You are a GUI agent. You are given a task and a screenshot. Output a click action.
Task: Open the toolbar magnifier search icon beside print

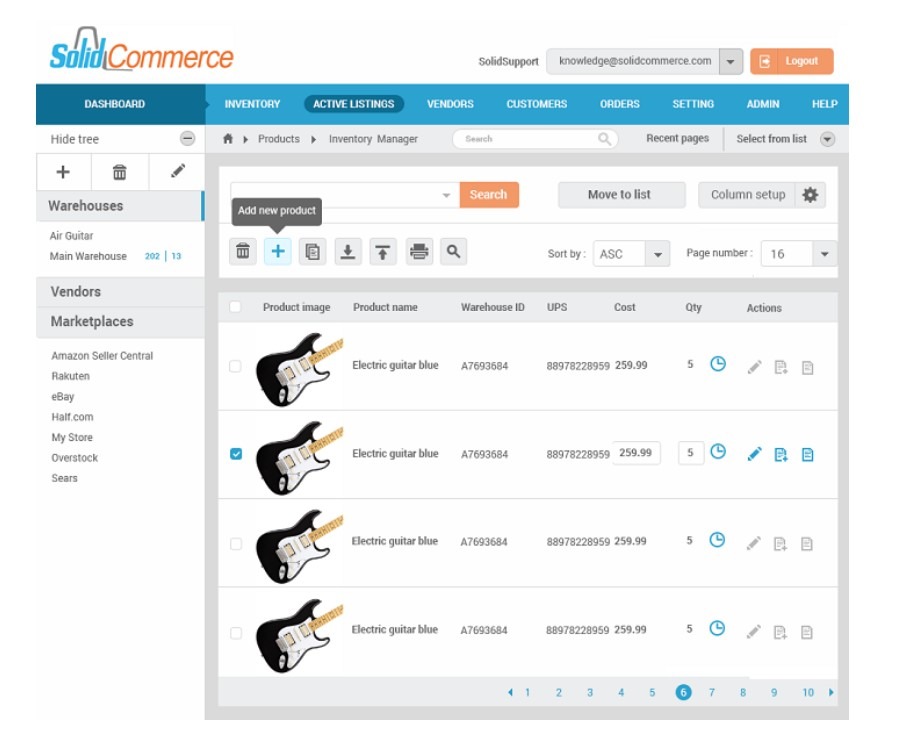pyautogui.click(x=454, y=251)
